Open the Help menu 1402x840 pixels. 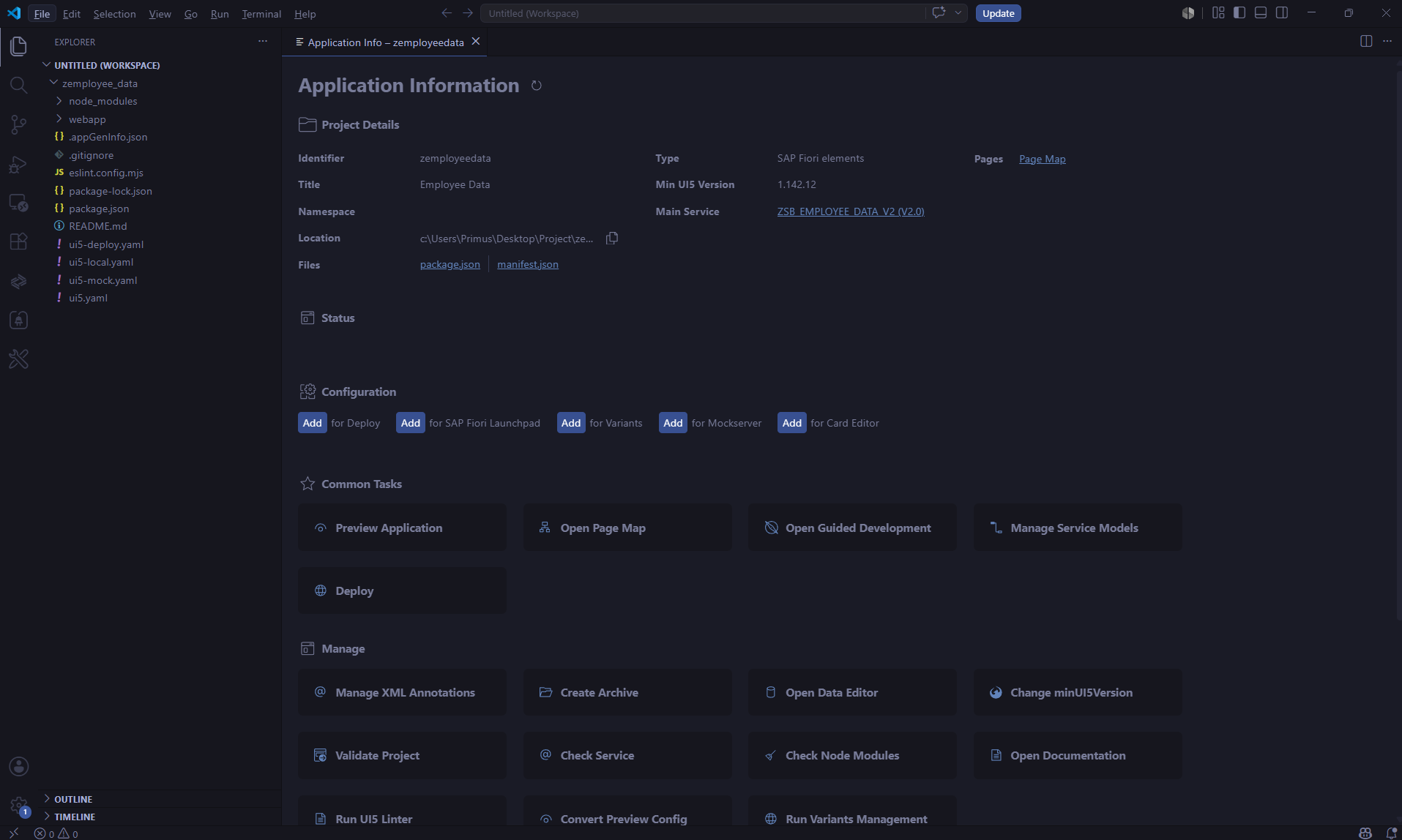click(305, 14)
